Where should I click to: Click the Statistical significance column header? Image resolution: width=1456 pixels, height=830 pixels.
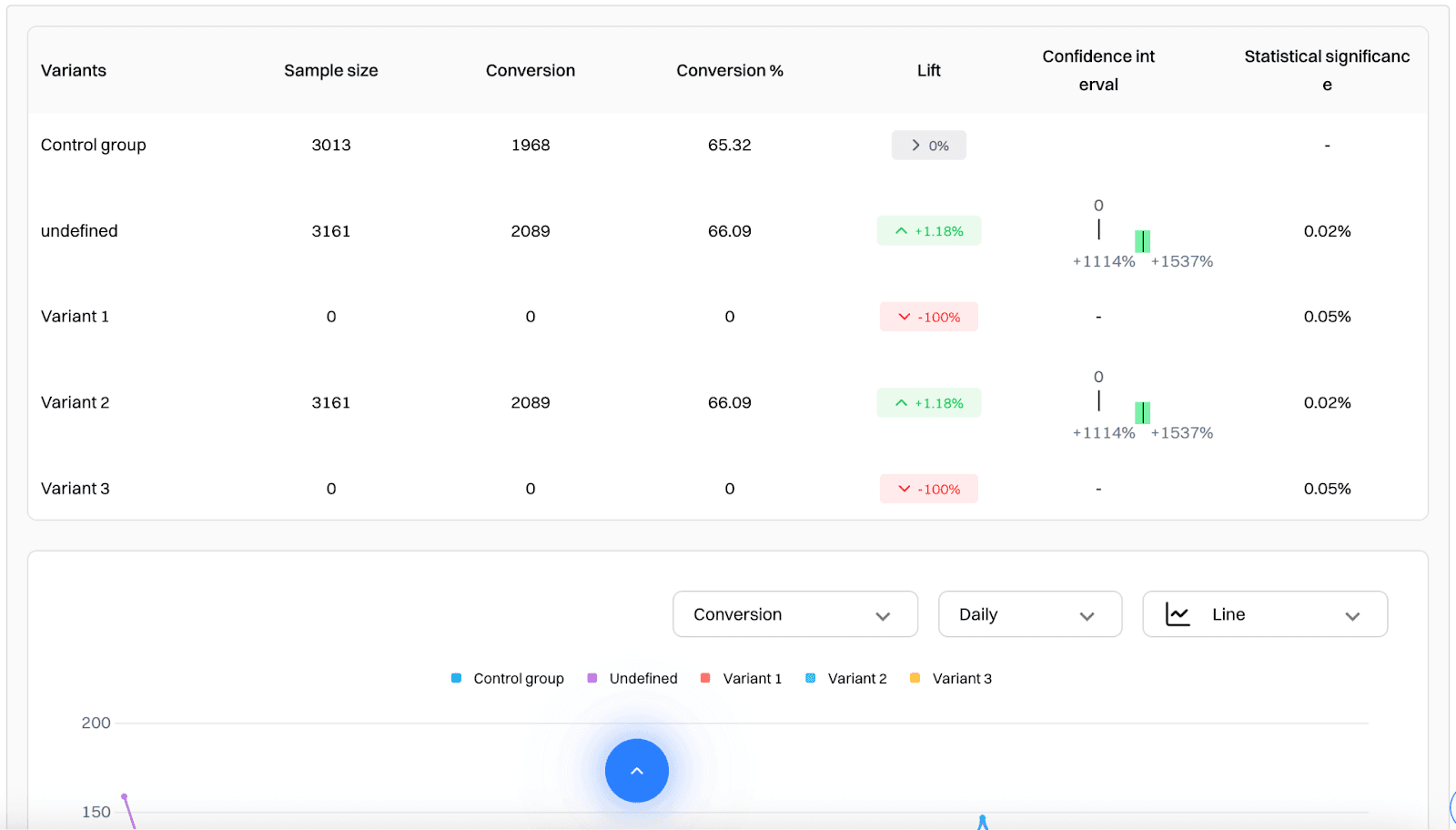pyautogui.click(x=1327, y=70)
